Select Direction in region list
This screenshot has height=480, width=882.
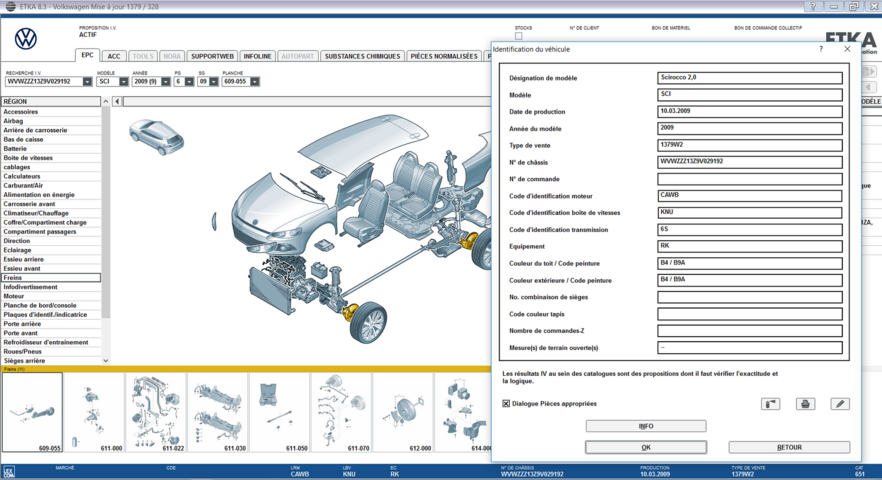(x=51, y=241)
